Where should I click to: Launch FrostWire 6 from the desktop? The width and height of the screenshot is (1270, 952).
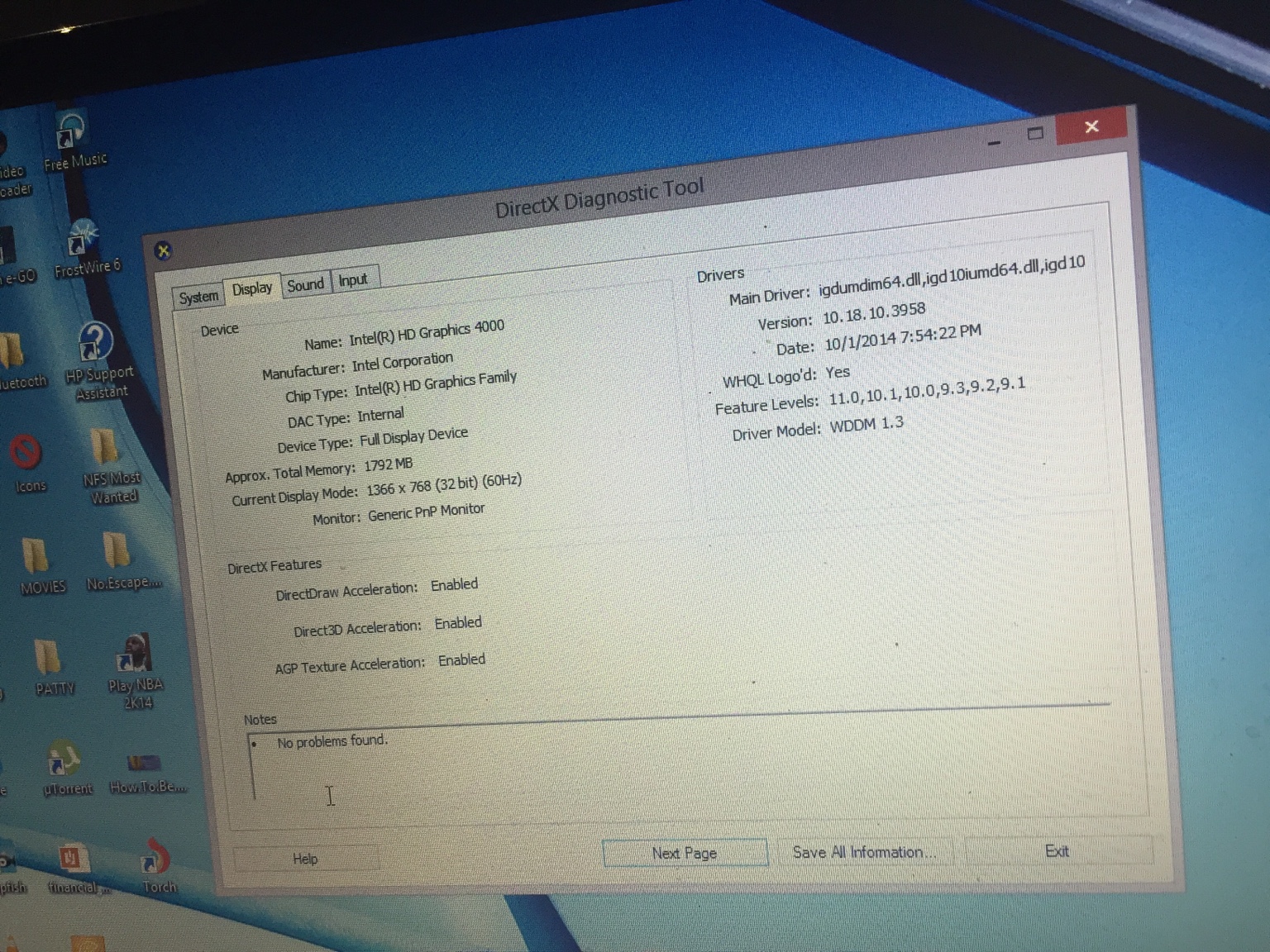[85, 250]
